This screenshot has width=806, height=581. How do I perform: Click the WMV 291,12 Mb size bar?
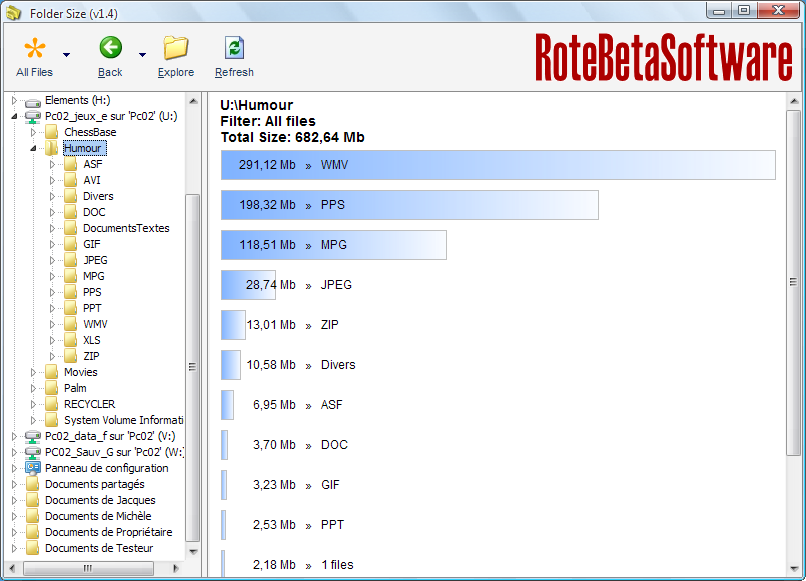[x=498, y=165]
